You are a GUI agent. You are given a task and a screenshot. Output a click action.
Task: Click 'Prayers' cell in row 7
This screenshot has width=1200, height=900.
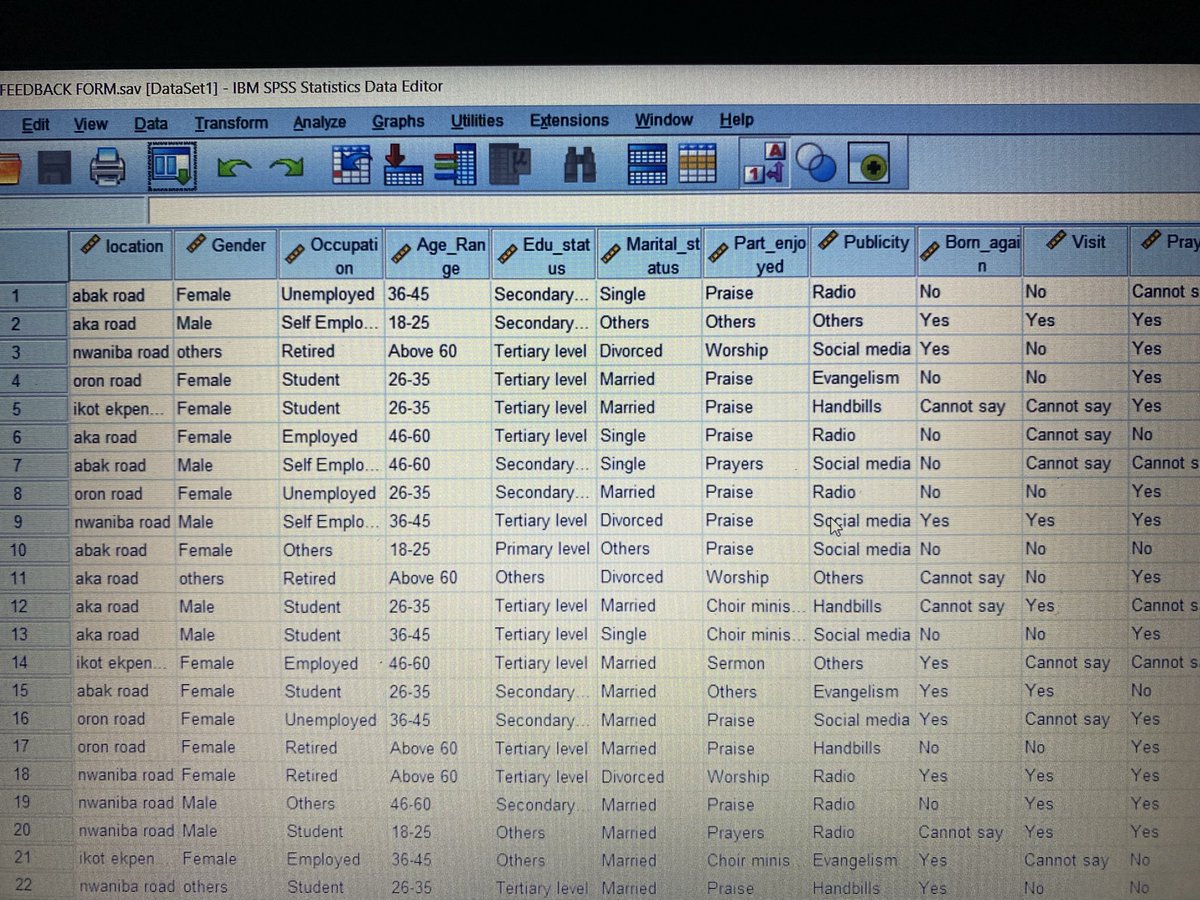click(x=757, y=464)
